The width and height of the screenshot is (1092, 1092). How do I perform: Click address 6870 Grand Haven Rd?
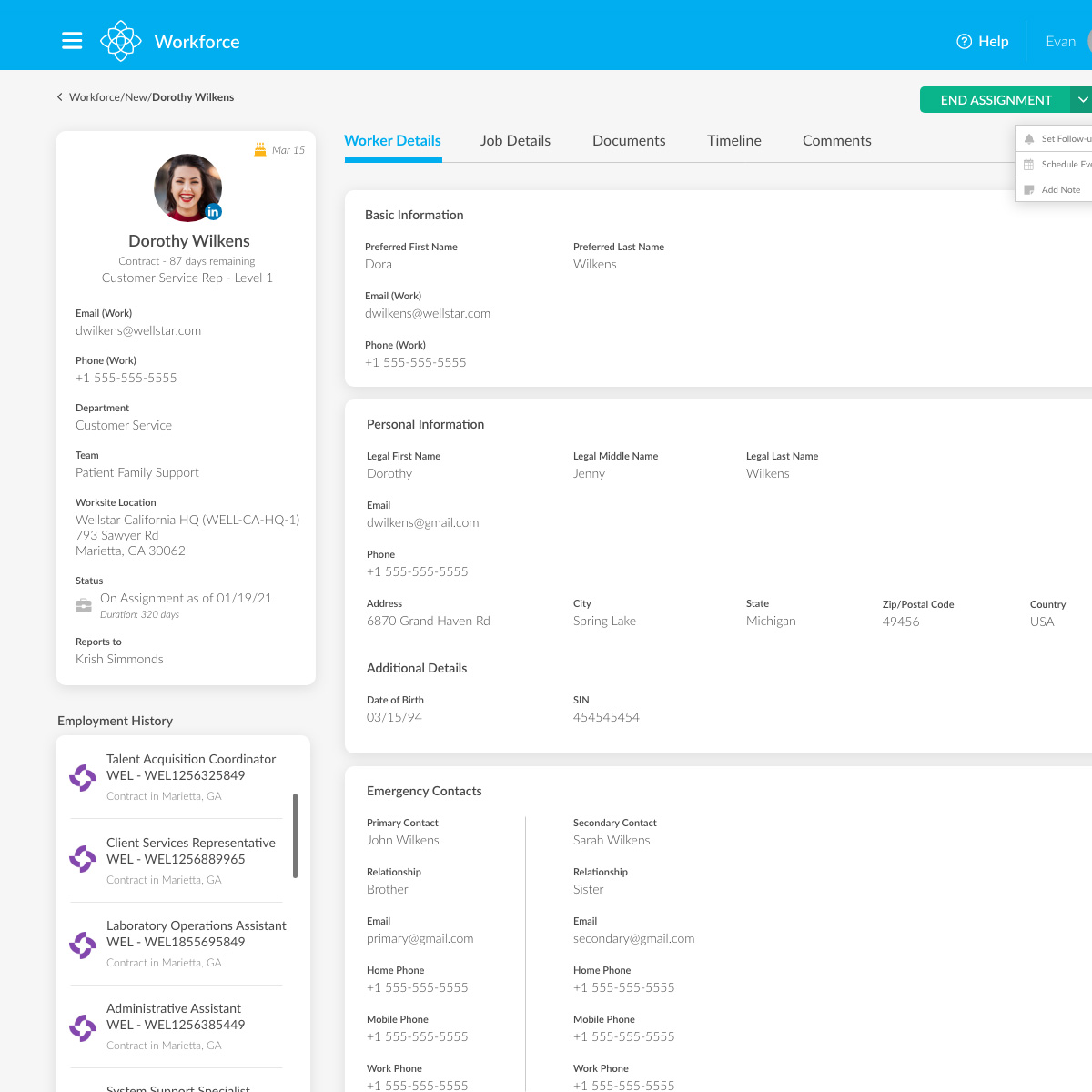[428, 621]
